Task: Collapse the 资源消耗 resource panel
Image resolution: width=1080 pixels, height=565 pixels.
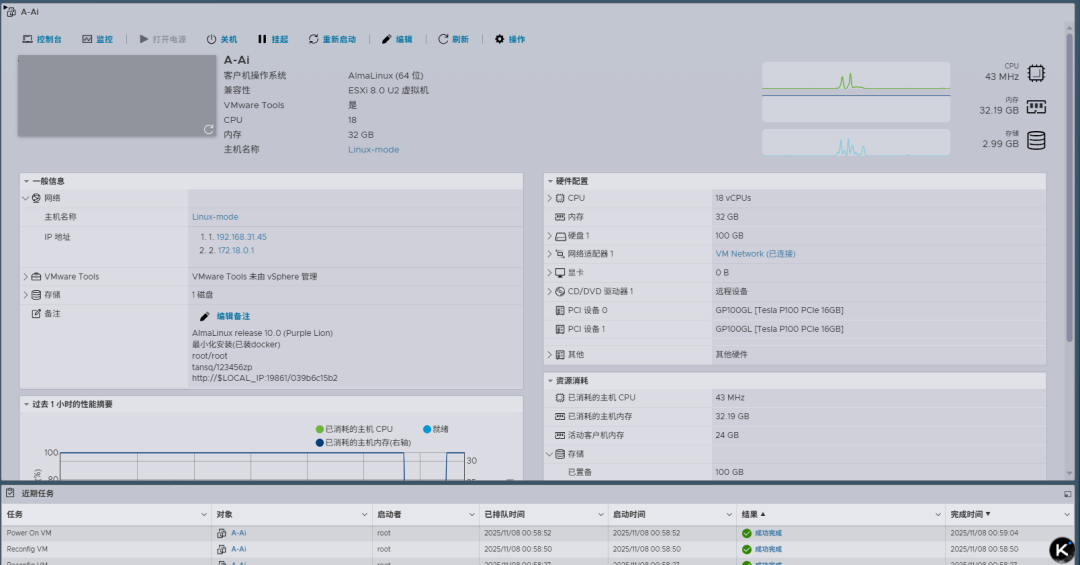Action: click(550, 380)
